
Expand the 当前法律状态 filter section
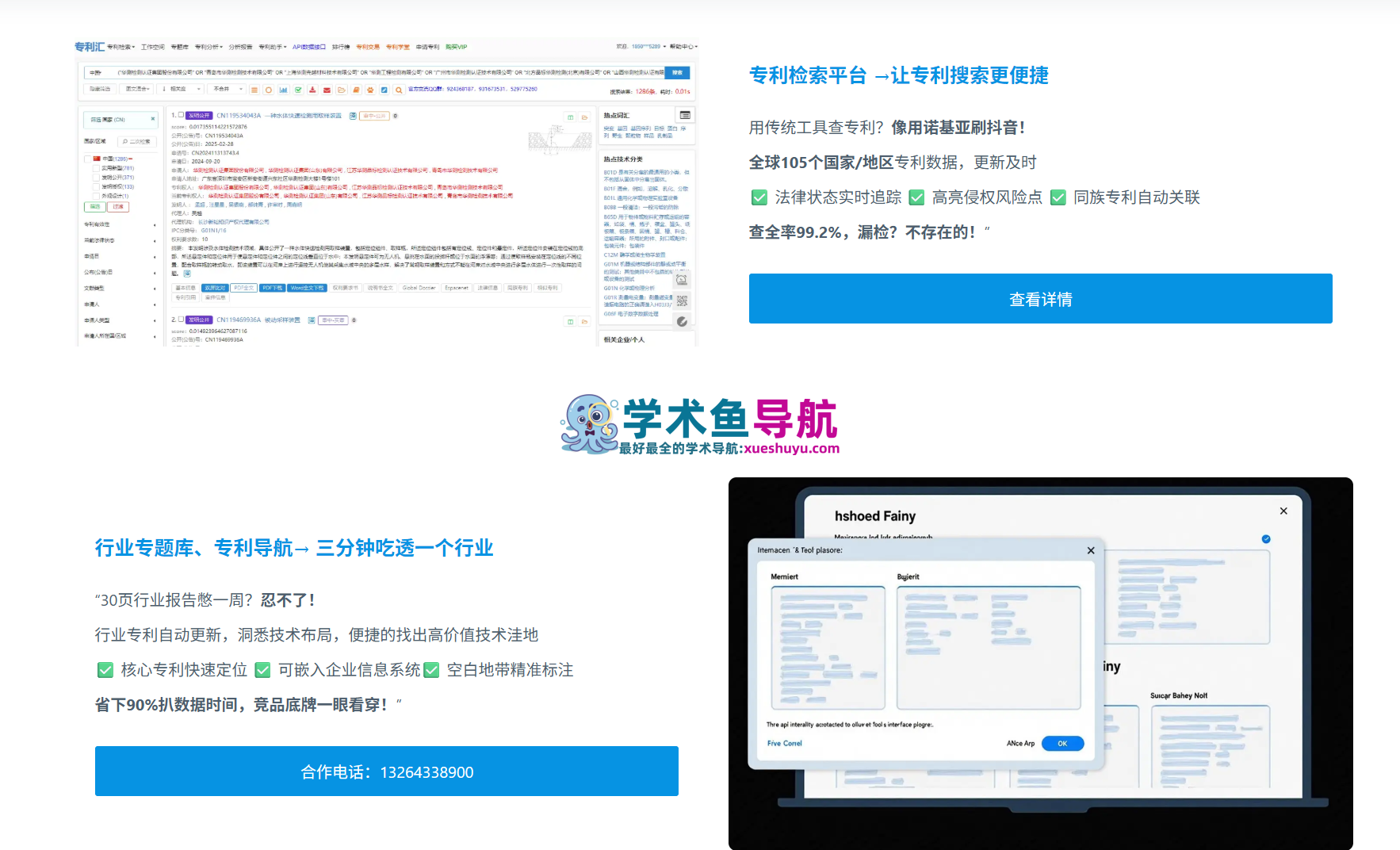120,240
